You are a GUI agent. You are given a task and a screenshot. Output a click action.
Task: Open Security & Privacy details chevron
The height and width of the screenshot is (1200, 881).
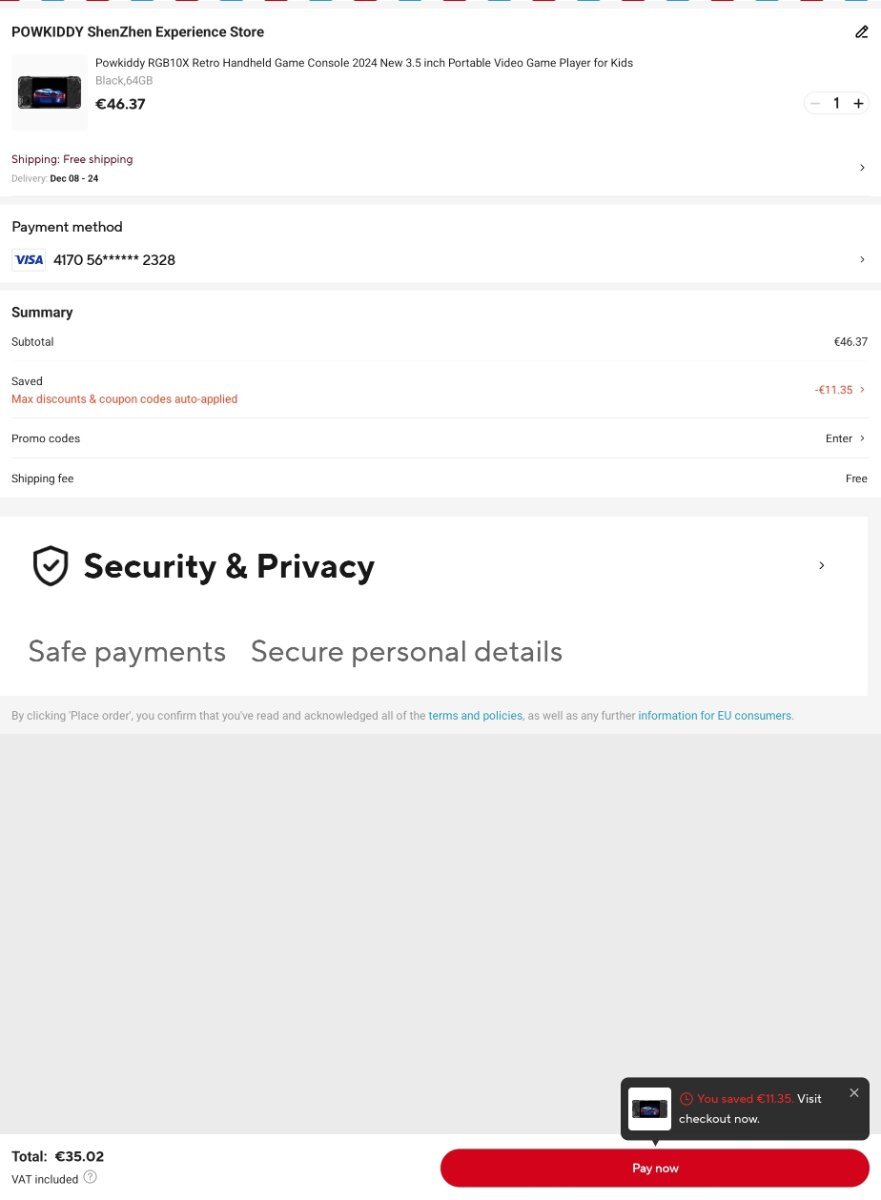[x=822, y=566]
